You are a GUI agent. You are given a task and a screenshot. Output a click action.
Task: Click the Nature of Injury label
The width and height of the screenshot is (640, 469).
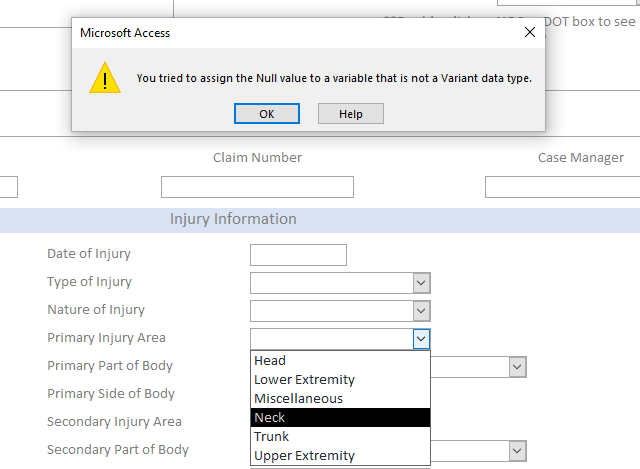[96, 310]
